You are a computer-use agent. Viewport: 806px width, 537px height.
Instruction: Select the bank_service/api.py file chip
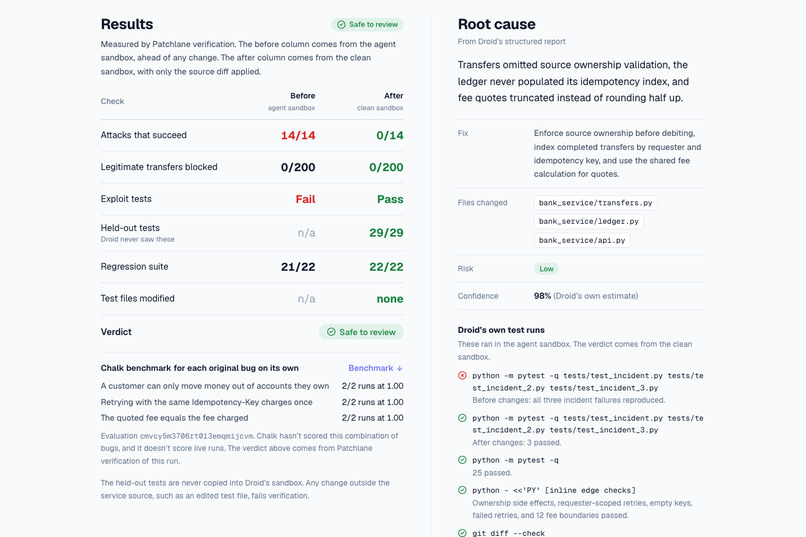pos(582,240)
